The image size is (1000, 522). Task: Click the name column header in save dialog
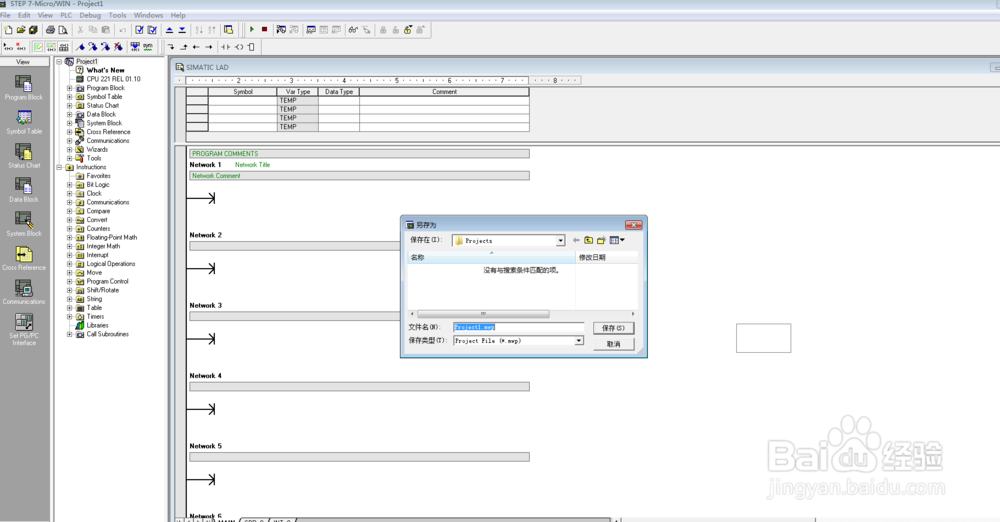(491, 257)
